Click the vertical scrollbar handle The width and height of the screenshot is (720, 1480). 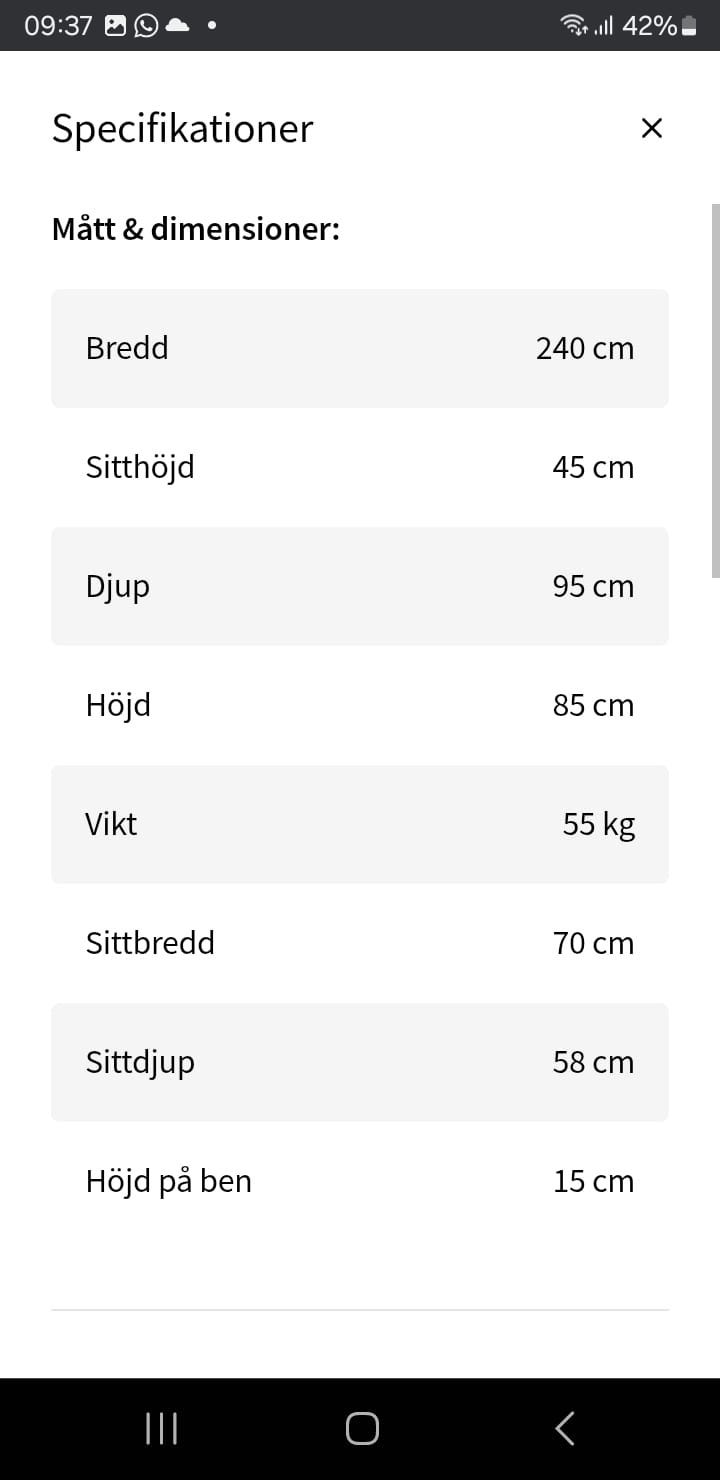point(714,390)
